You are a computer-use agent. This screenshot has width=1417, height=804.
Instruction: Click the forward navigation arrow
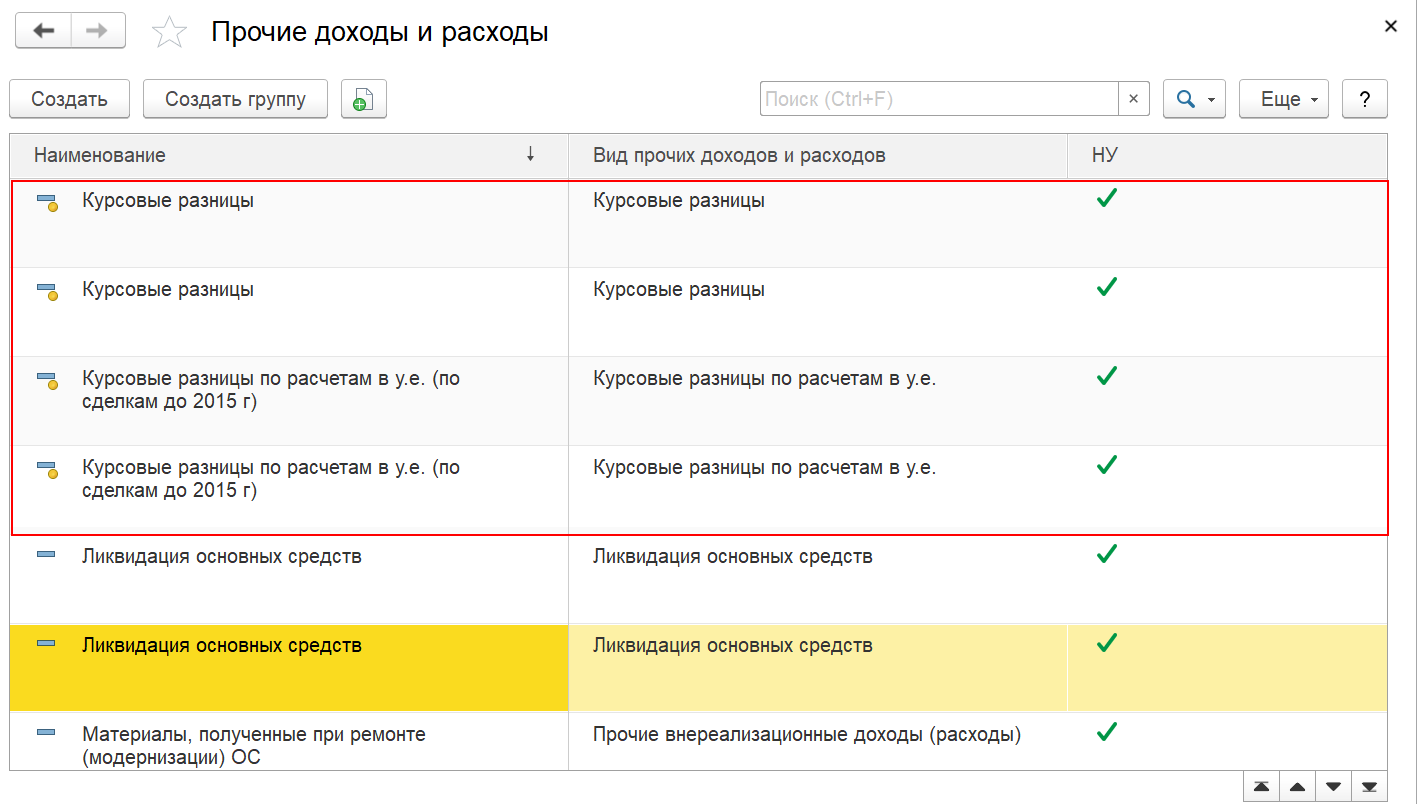97,31
